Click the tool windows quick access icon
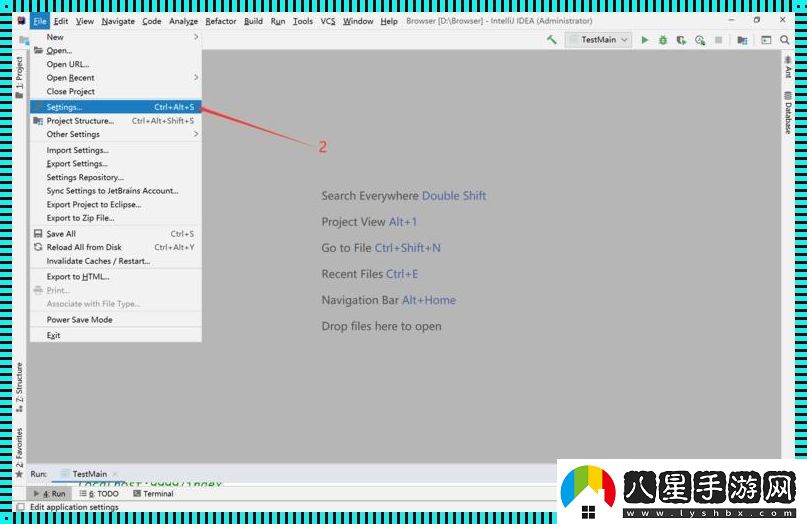This screenshot has height=524, width=807. pos(21,507)
